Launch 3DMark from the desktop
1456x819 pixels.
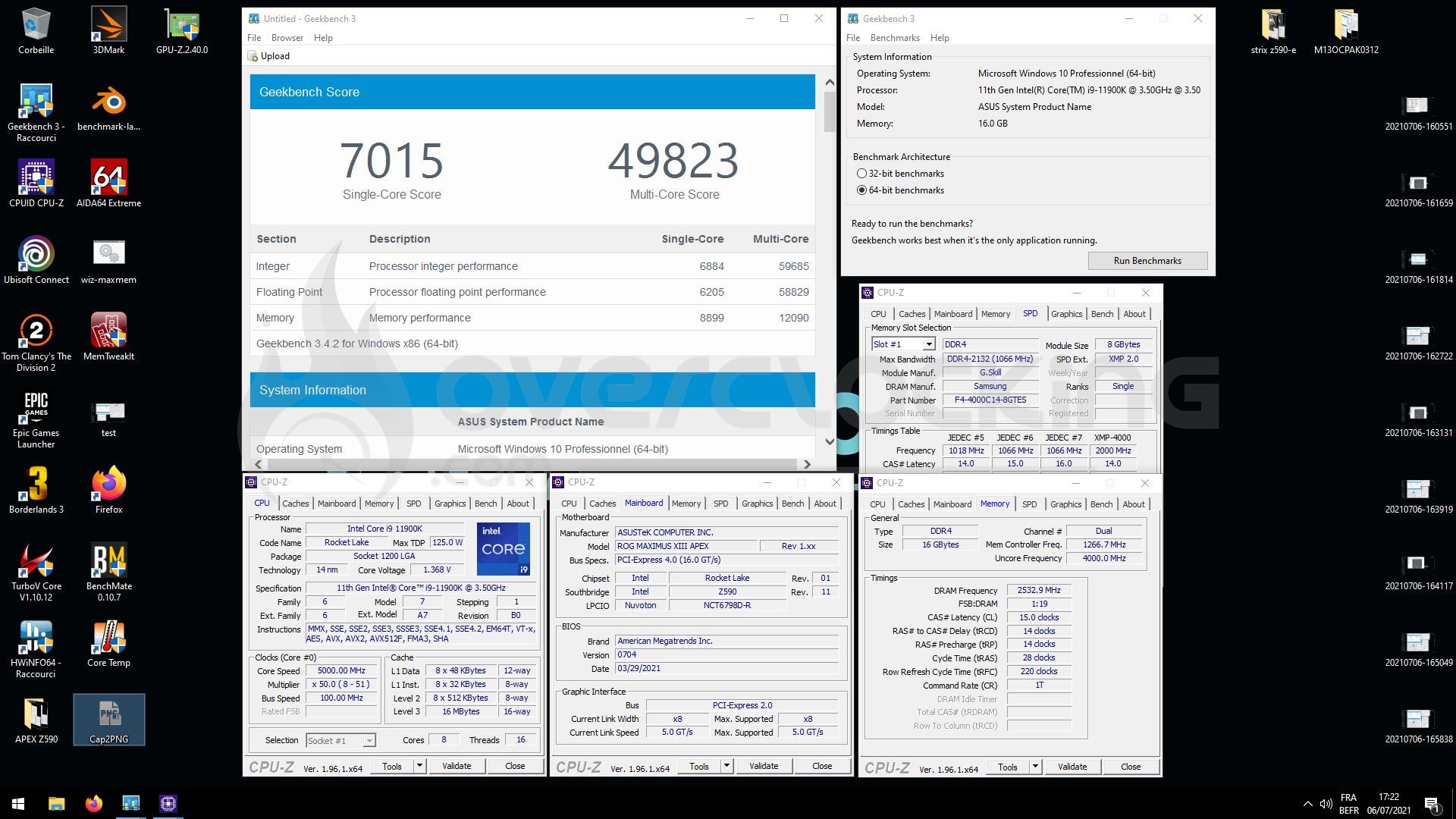pos(108,30)
